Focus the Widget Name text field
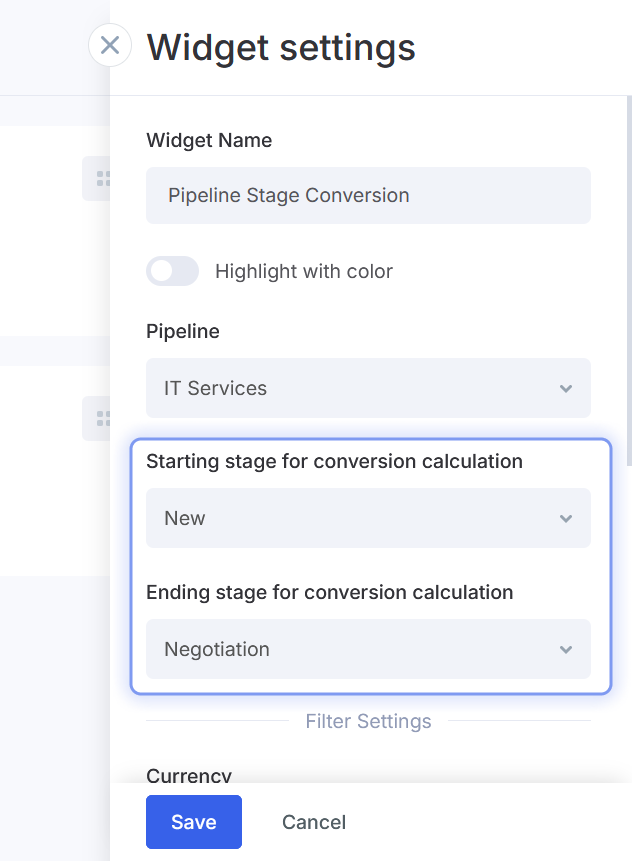632x861 pixels. [368, 195]
